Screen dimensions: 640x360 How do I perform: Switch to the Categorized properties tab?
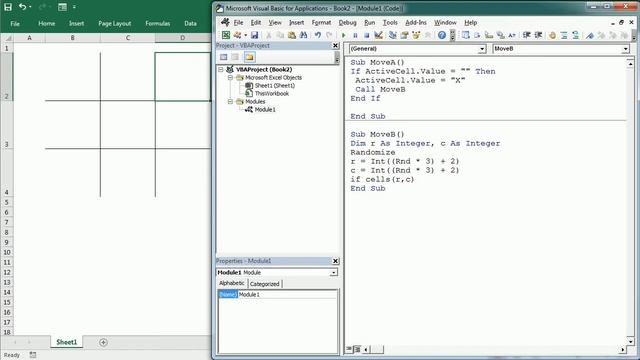(264, 284)
